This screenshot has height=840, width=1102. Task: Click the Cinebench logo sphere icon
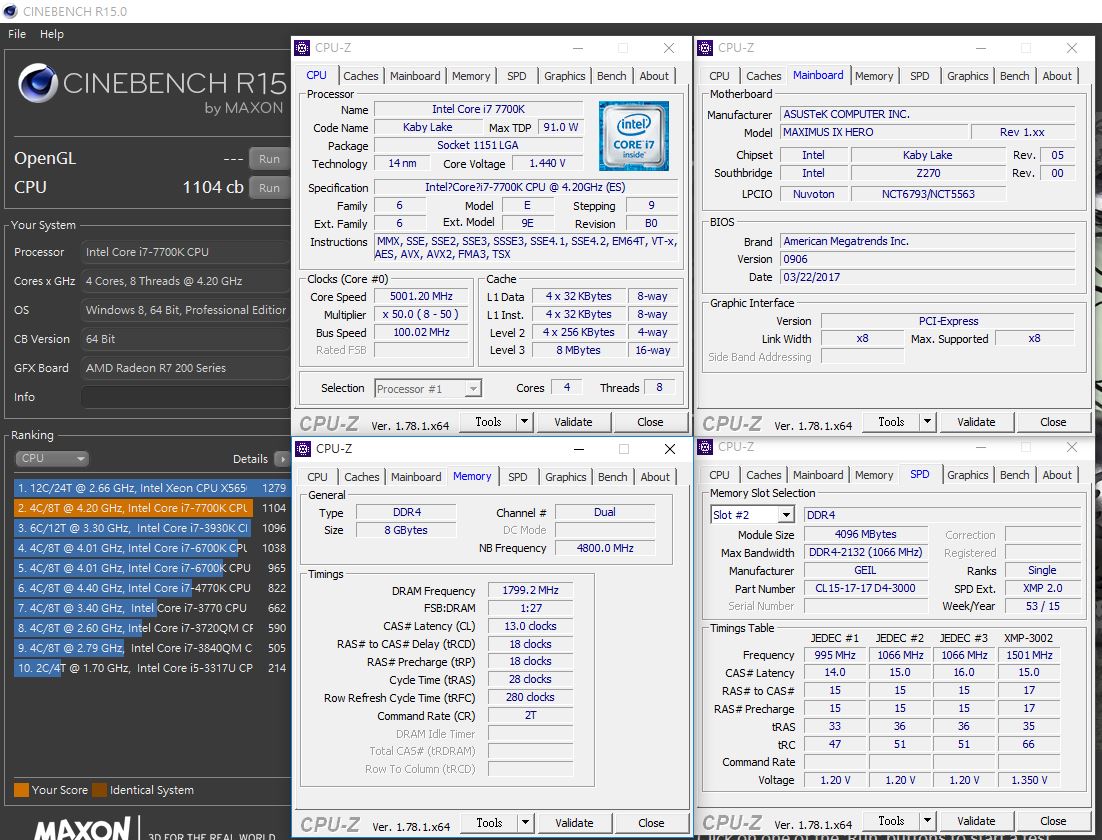point(37,83)
